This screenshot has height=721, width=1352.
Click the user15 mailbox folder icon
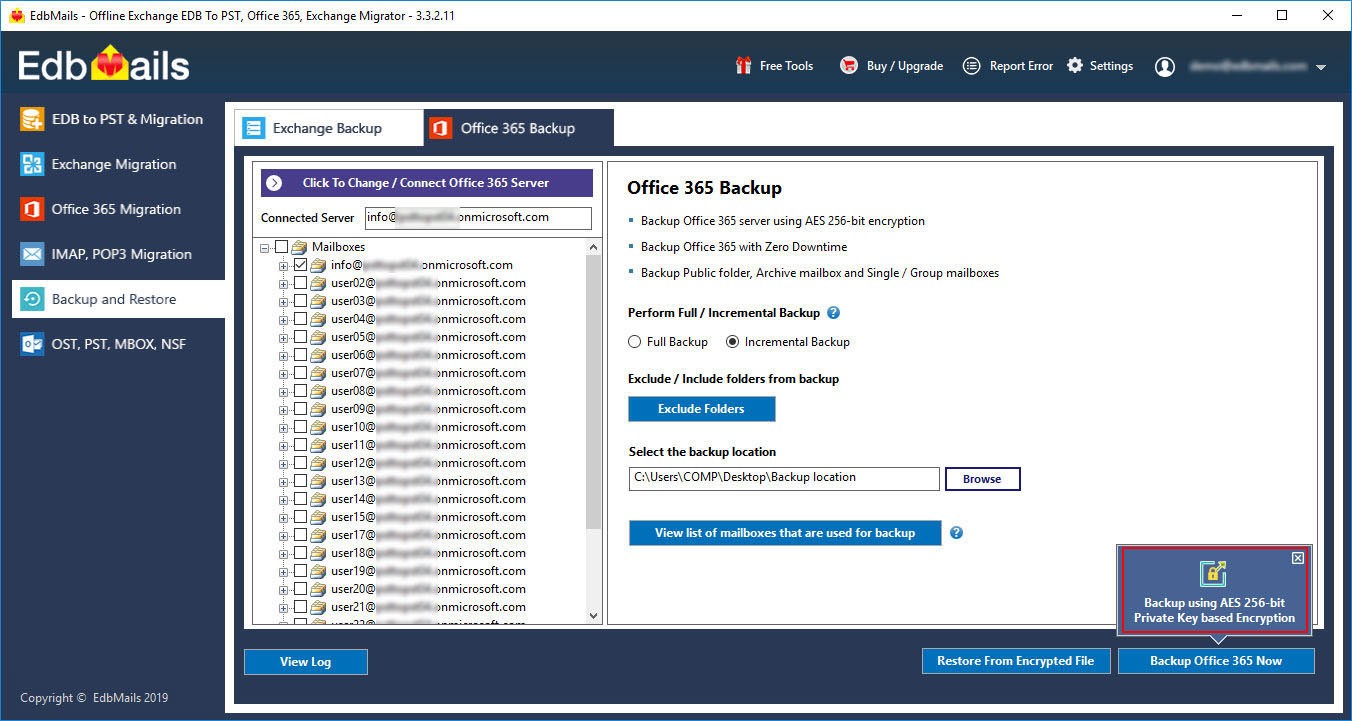pyautogui.click(x=318, y=517)
